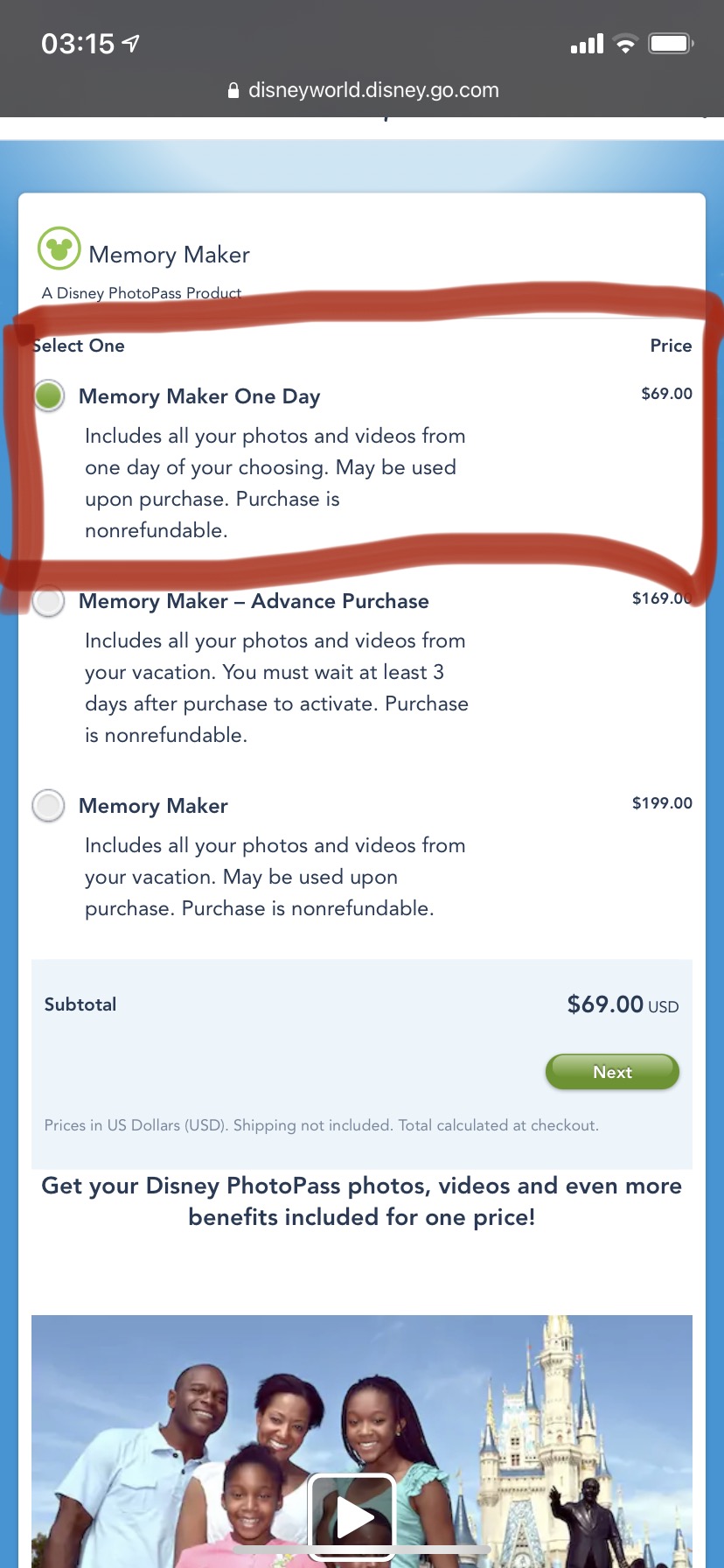Screen dimensions: 724x1568
Task: Tap the location arrow in status bar
Action: pyautogui.click(x=131, y=43)
